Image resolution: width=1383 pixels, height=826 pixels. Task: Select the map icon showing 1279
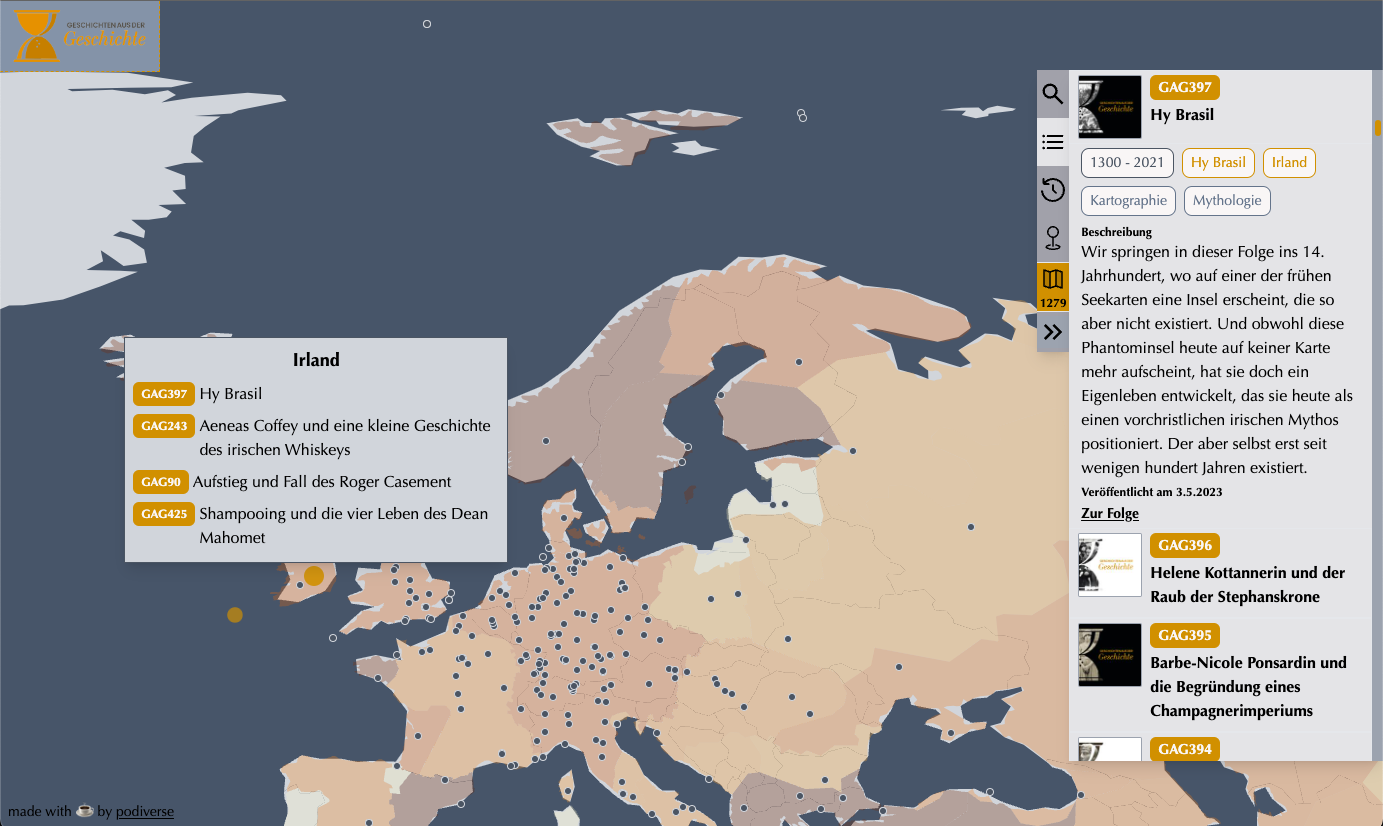1052,286
